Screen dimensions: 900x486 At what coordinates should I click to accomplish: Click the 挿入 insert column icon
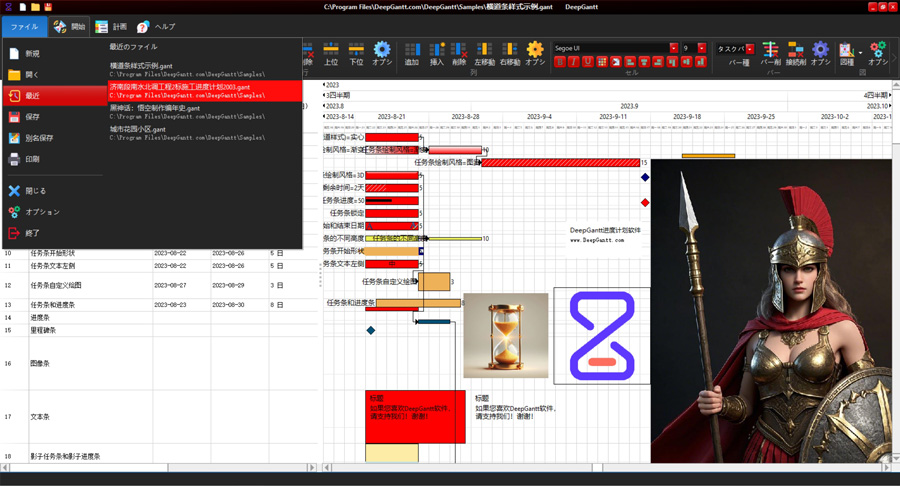pyautogui.click(x=436, y=52)
